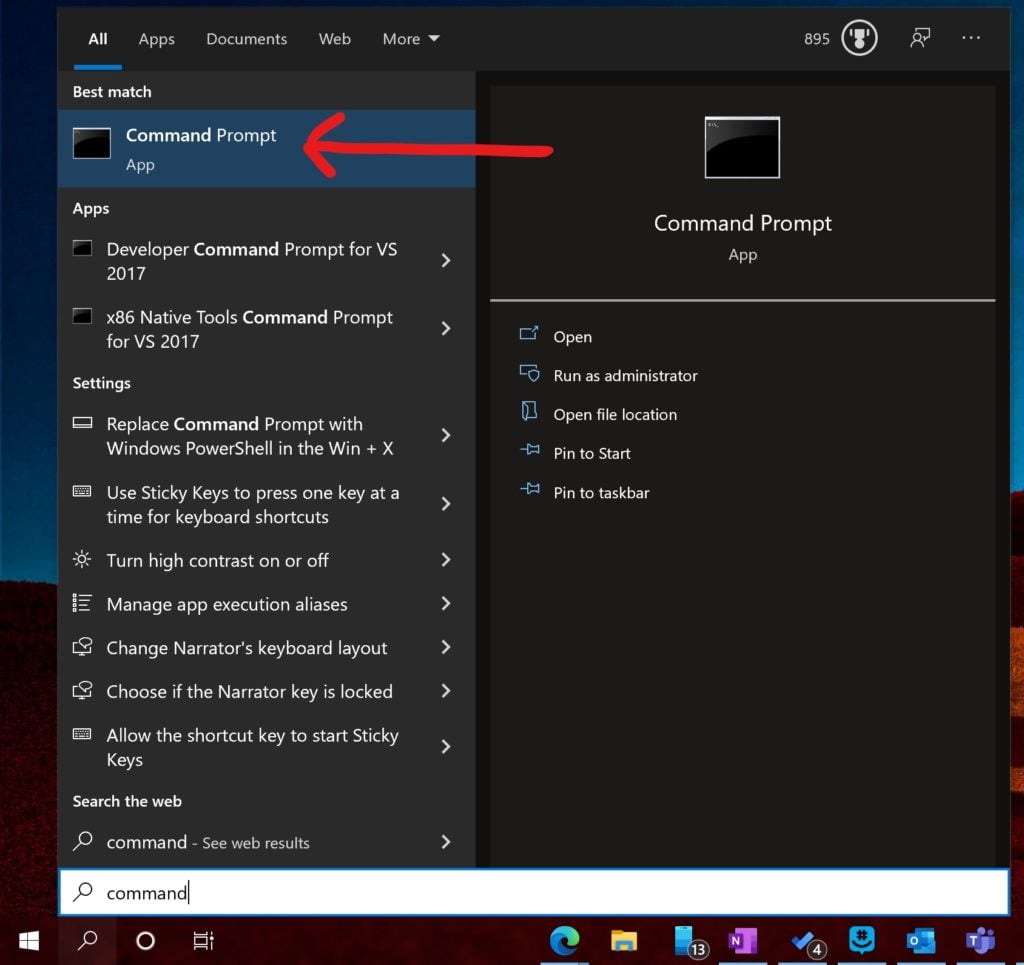
Task: Click the Sticky Keys settings keyboard icon
Action: [82, 492]
